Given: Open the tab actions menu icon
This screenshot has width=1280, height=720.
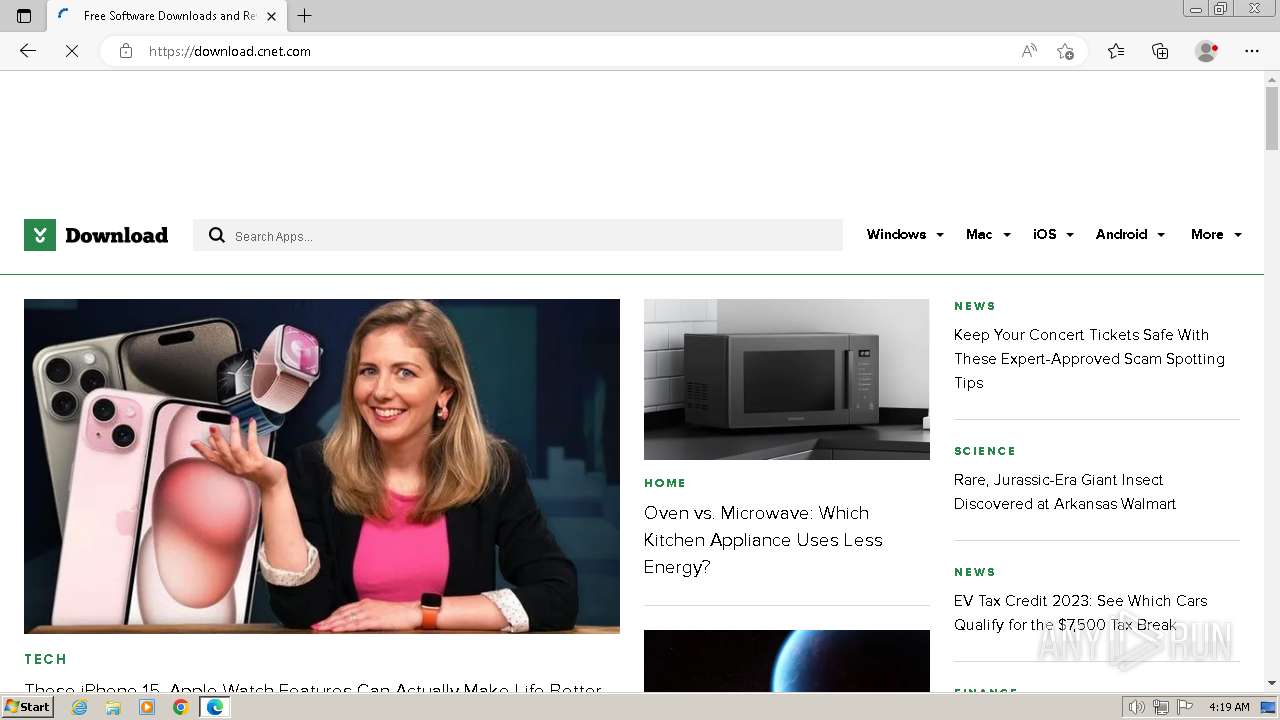Looking at the screenshot, I should click(x=24, y=16).
